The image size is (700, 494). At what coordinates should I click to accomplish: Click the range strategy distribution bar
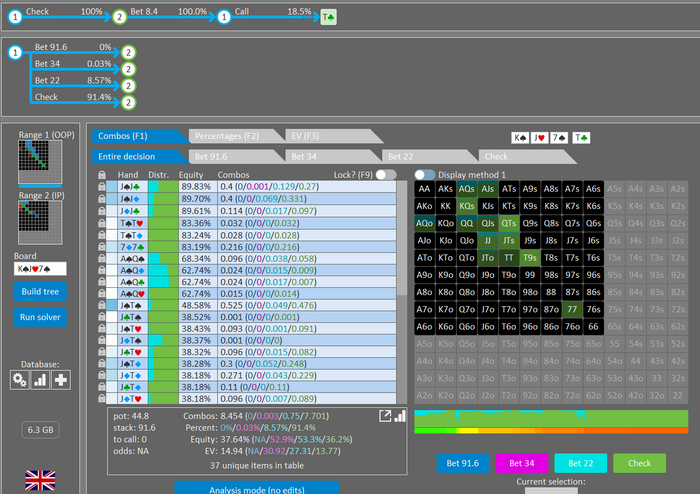coord(551,419)
